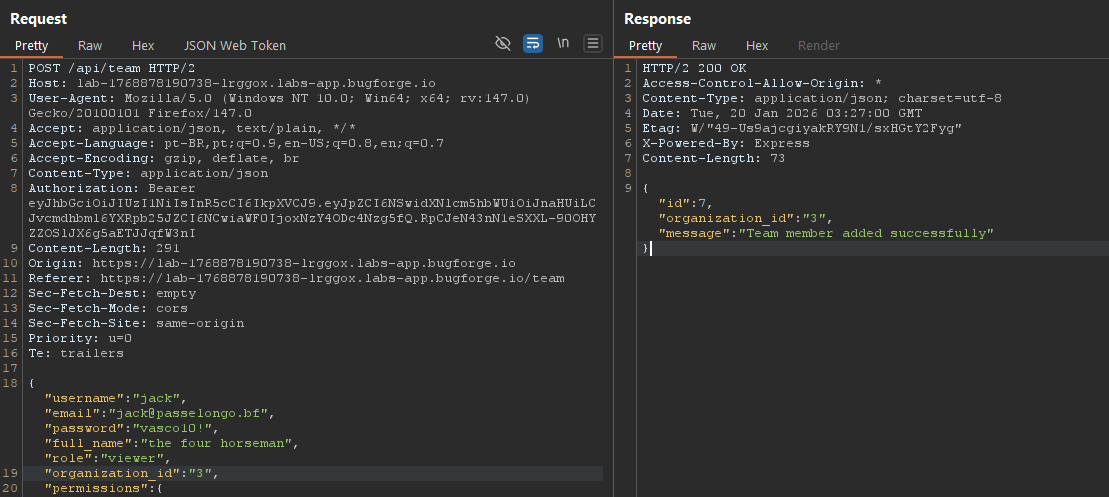Select the Response Raw tab
The image size is (1109, 497).
pos(704,45)
